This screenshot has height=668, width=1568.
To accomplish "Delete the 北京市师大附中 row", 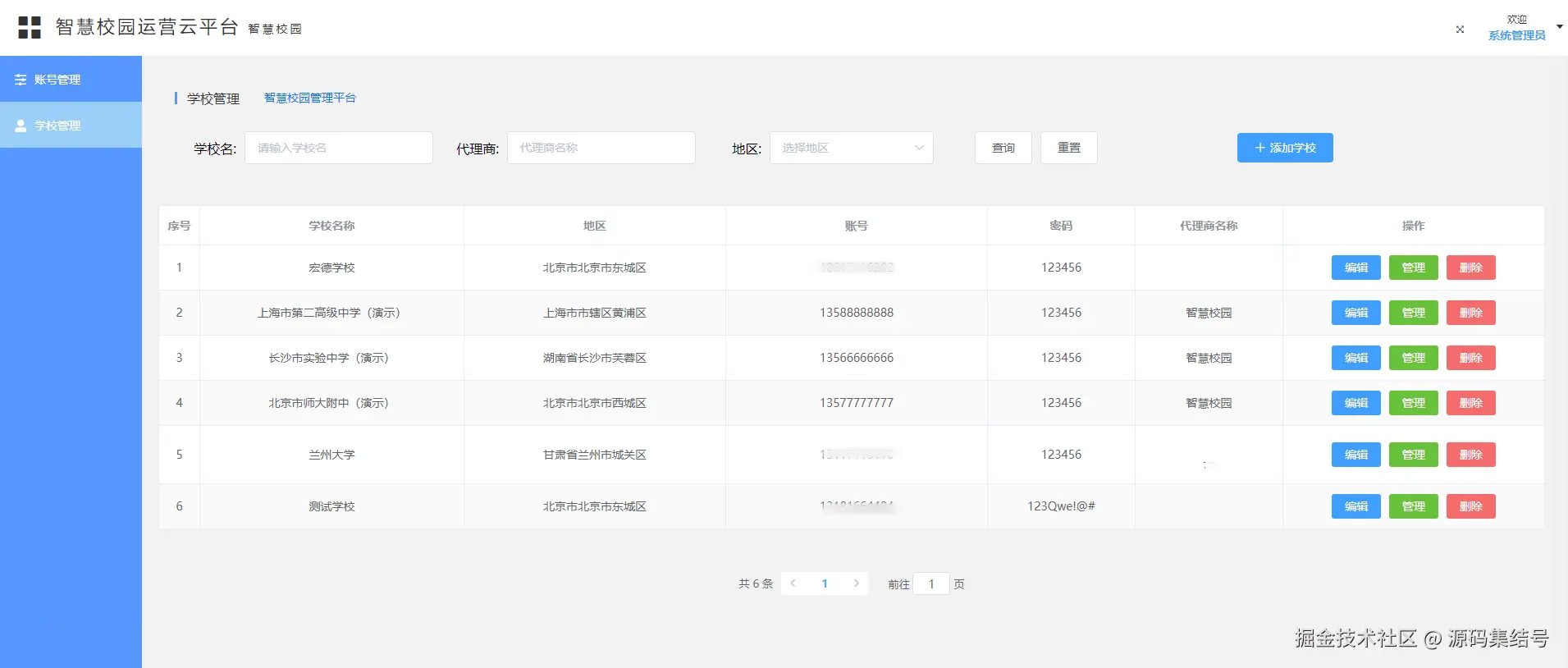I will point(1471,403).
